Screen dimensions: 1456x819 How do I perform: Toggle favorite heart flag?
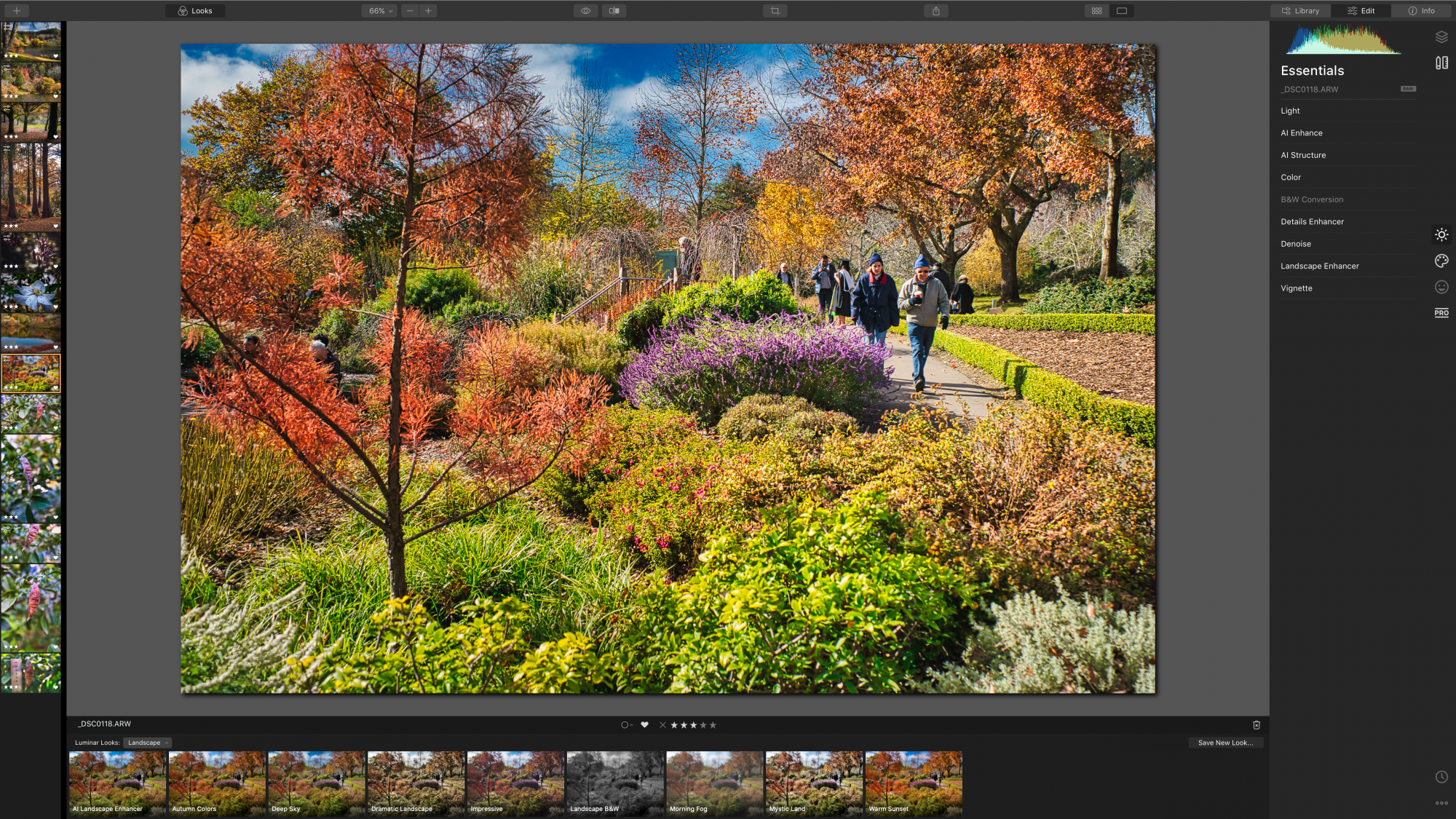[644, 725]
